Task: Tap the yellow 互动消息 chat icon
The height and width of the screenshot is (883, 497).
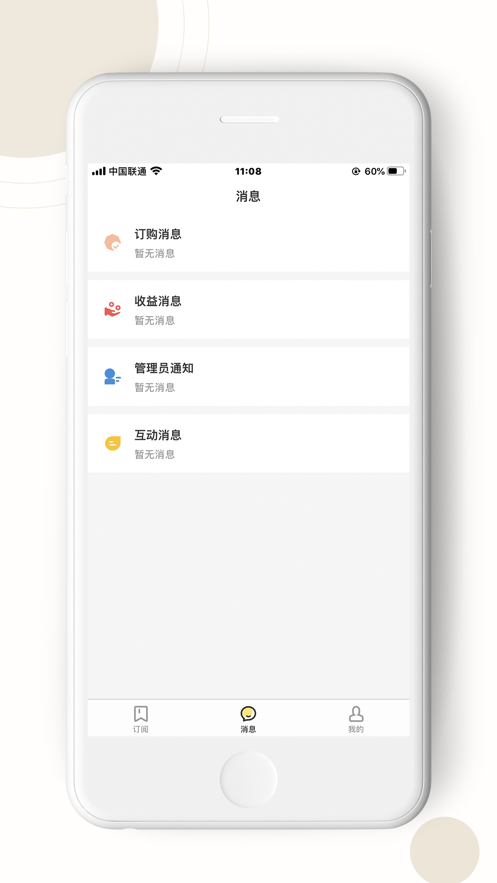Action: pyautogui.click(x=113, y=443)
